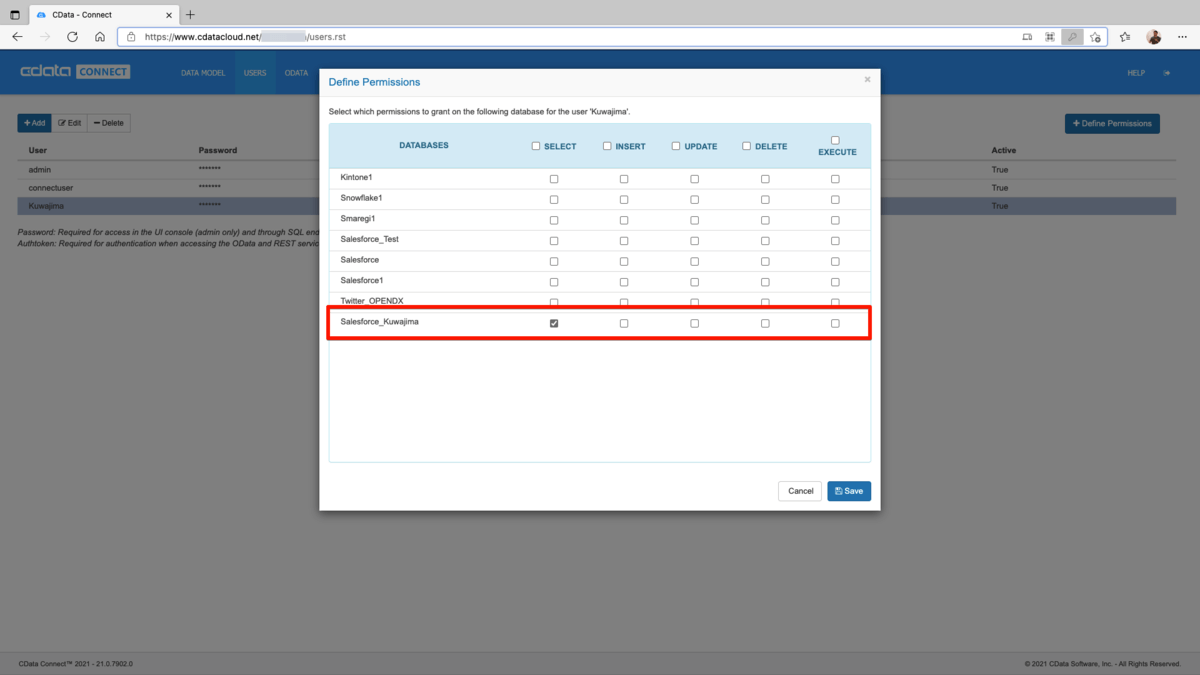This screenshot has width=1200, height=675.
Task: Check the SELECT header checkbox
Action: click(x=536, y=146)
